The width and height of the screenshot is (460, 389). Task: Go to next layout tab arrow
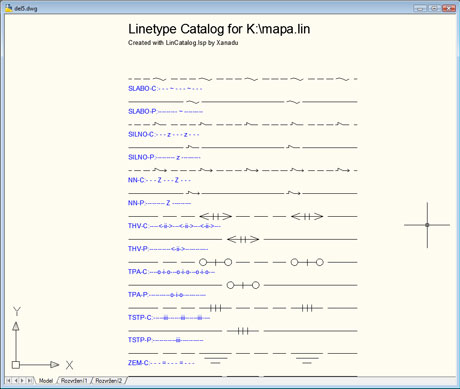(22, 380)
